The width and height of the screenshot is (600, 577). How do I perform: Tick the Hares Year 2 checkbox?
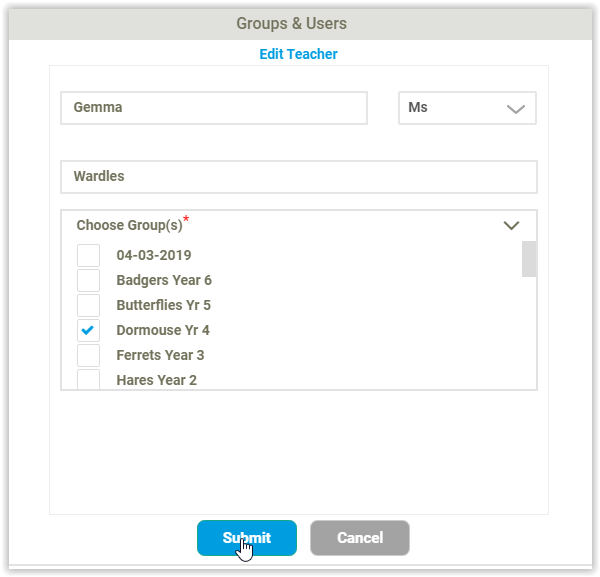88,379
